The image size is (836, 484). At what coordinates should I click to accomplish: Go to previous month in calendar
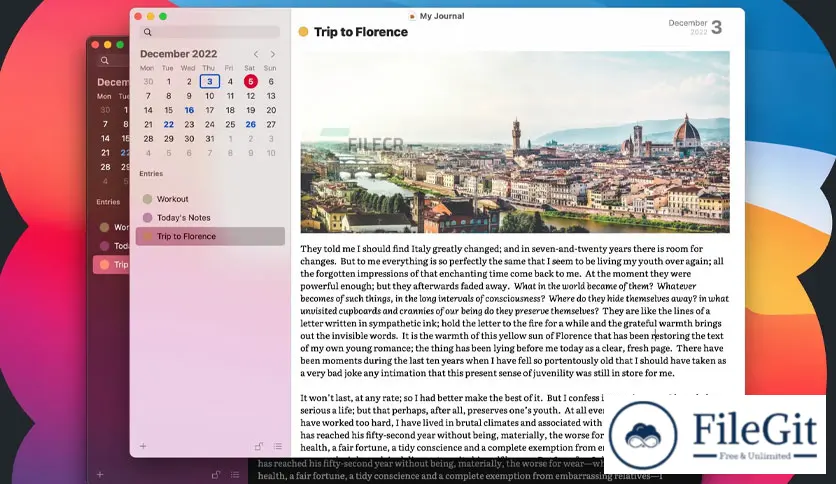tap(256, 54)
